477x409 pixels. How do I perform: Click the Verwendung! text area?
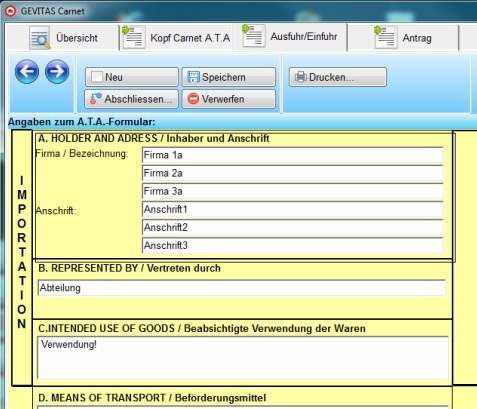click(243, 358)
